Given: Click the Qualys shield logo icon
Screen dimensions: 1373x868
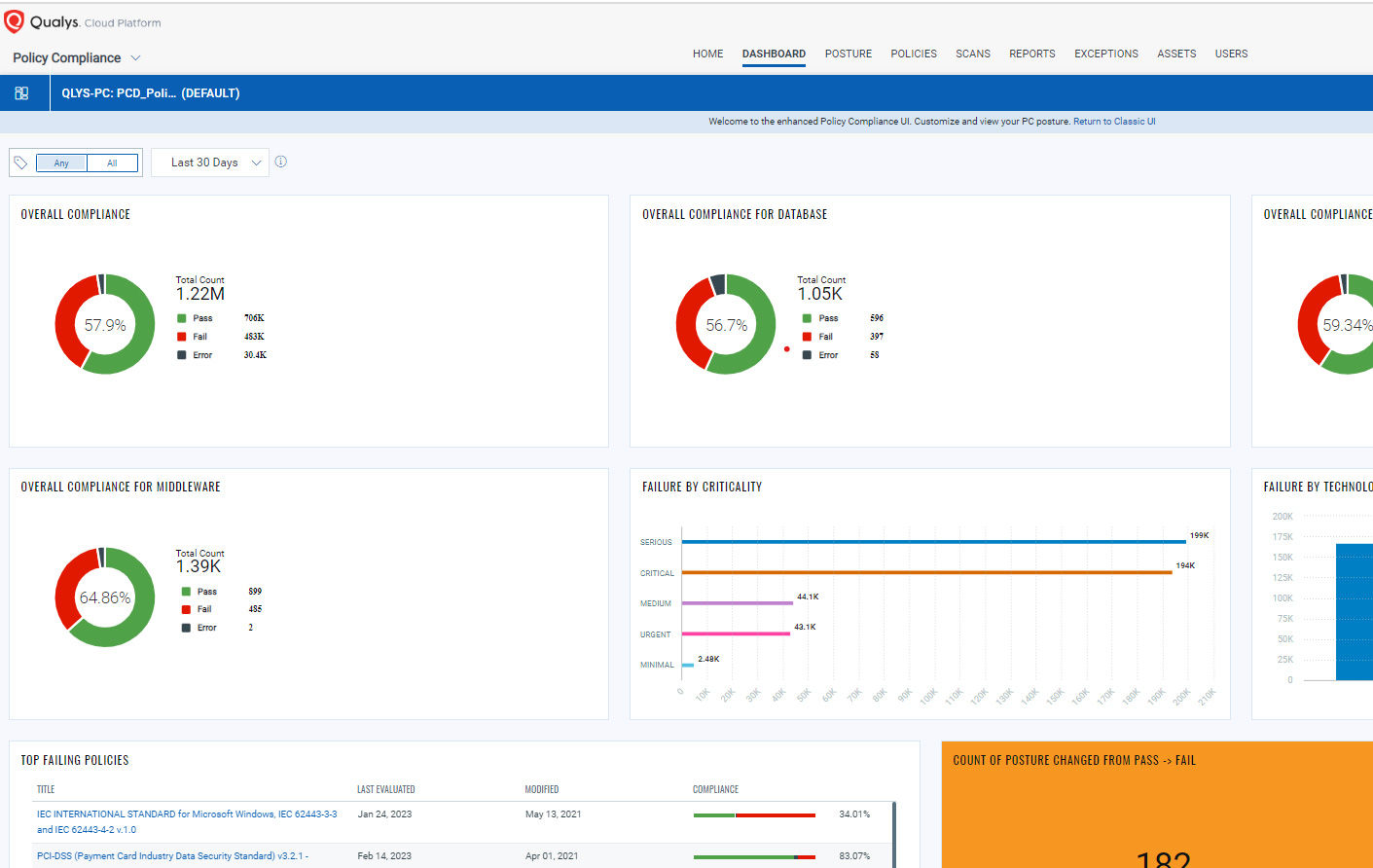Looking at the screenshot, I should point(15,21).
